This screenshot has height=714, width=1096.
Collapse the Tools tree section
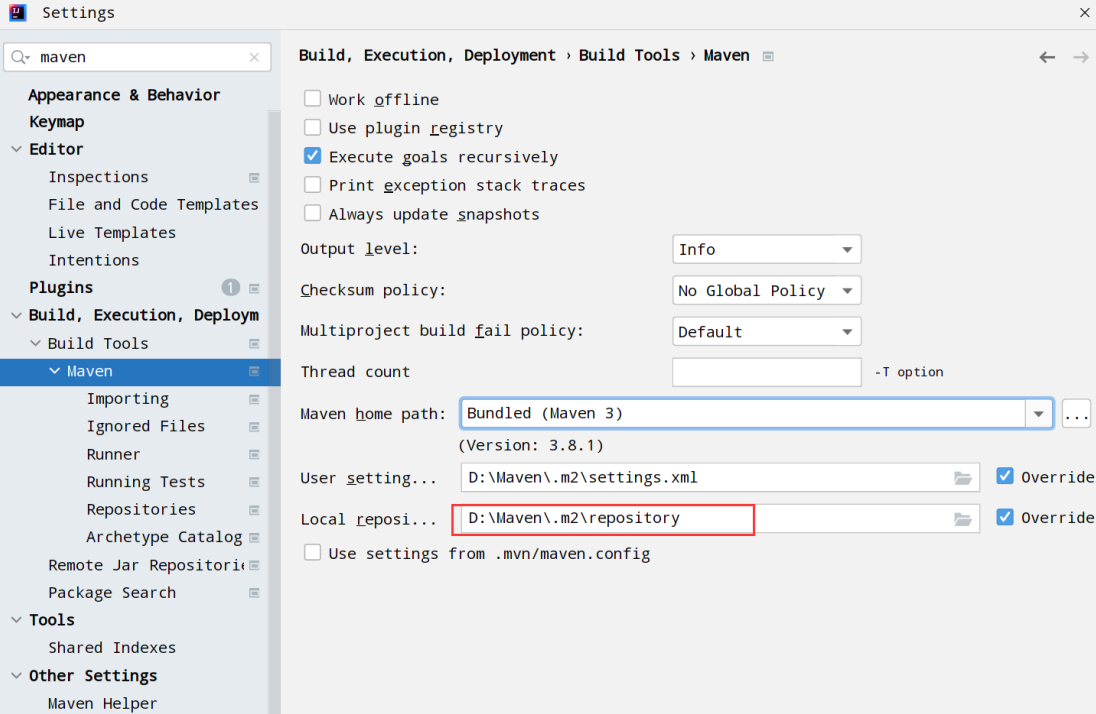[17, 620]
